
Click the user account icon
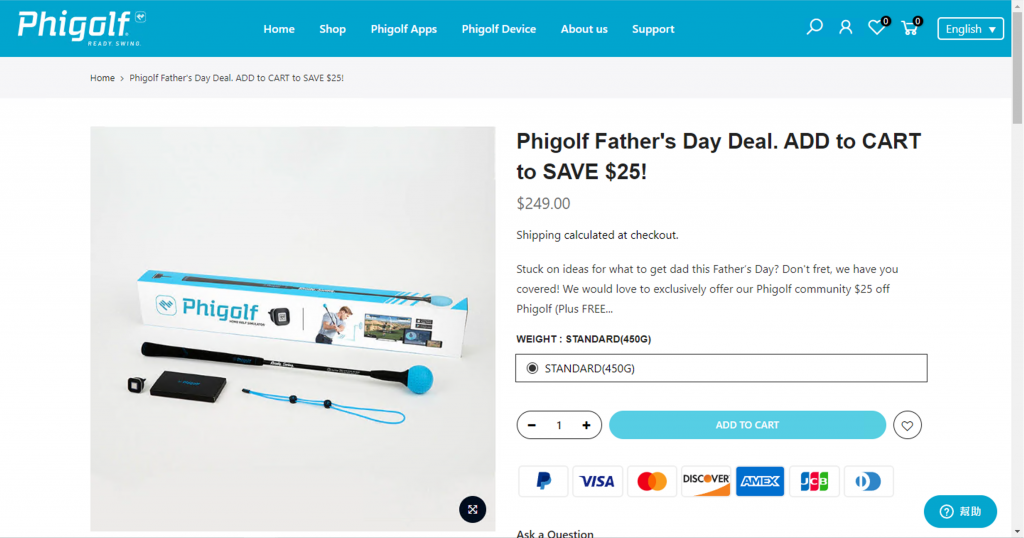[x=846, y=28]
